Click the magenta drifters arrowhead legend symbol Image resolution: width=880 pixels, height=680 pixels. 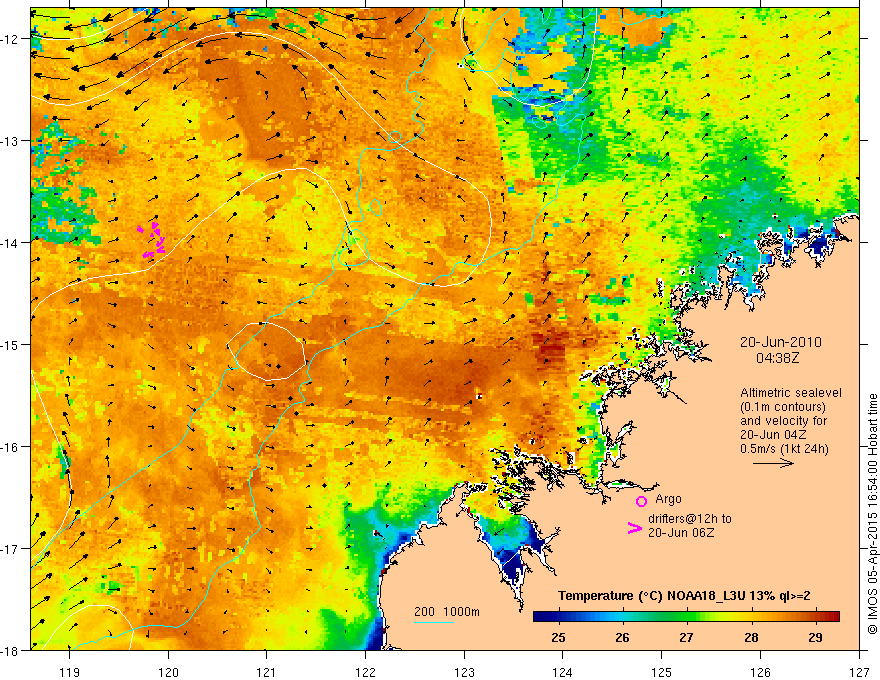[634, 528]
